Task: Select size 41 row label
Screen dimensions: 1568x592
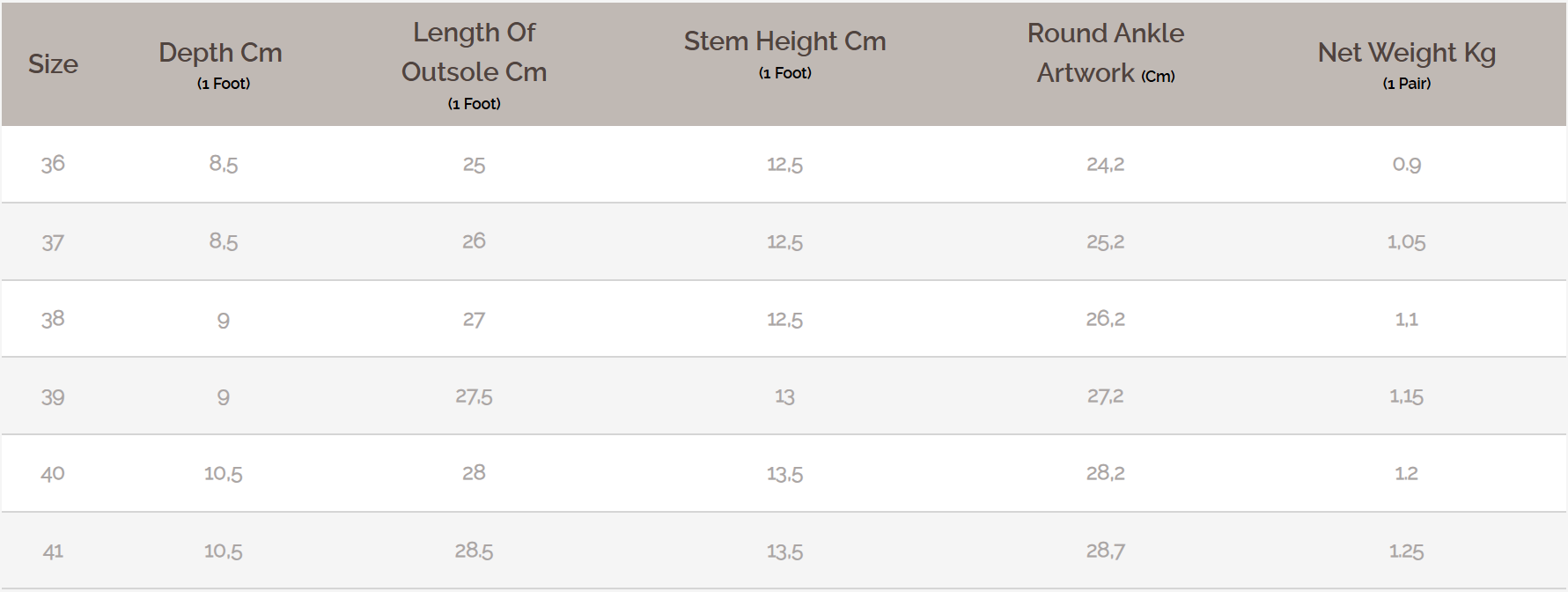Action: coord(53,551)
